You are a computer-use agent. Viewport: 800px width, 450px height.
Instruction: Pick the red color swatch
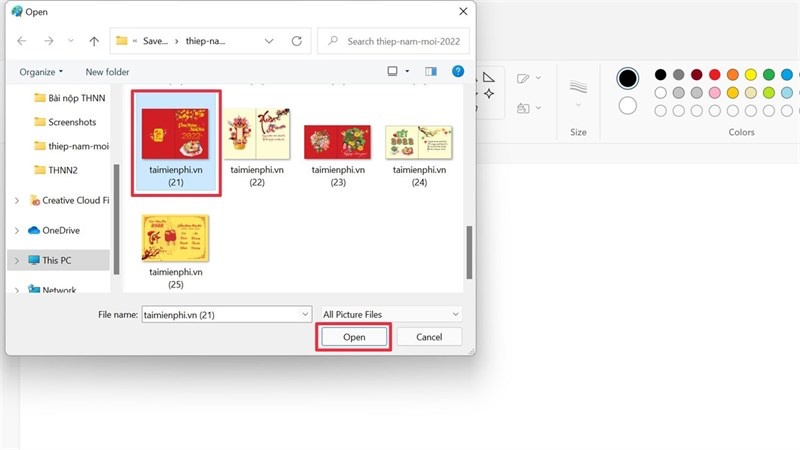(714, 74)
